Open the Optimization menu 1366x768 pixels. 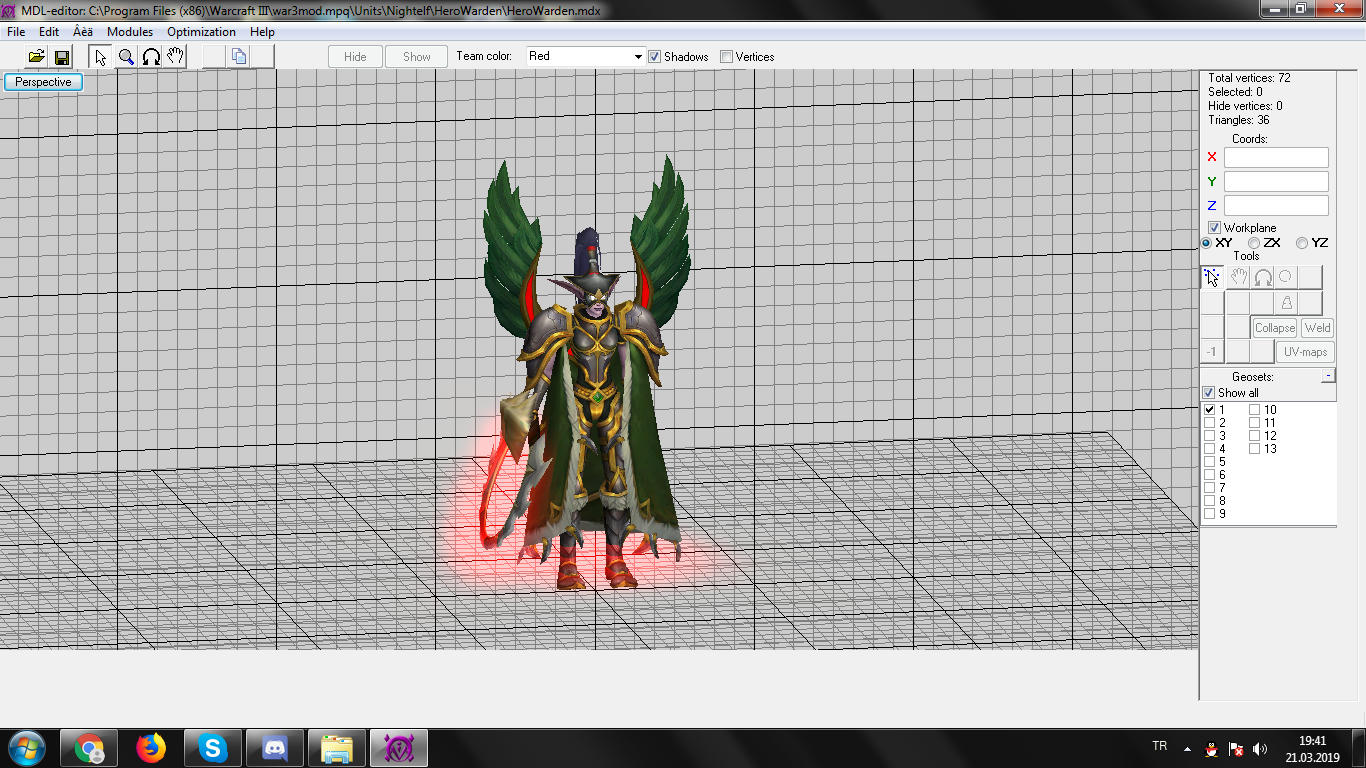[201, 32]
